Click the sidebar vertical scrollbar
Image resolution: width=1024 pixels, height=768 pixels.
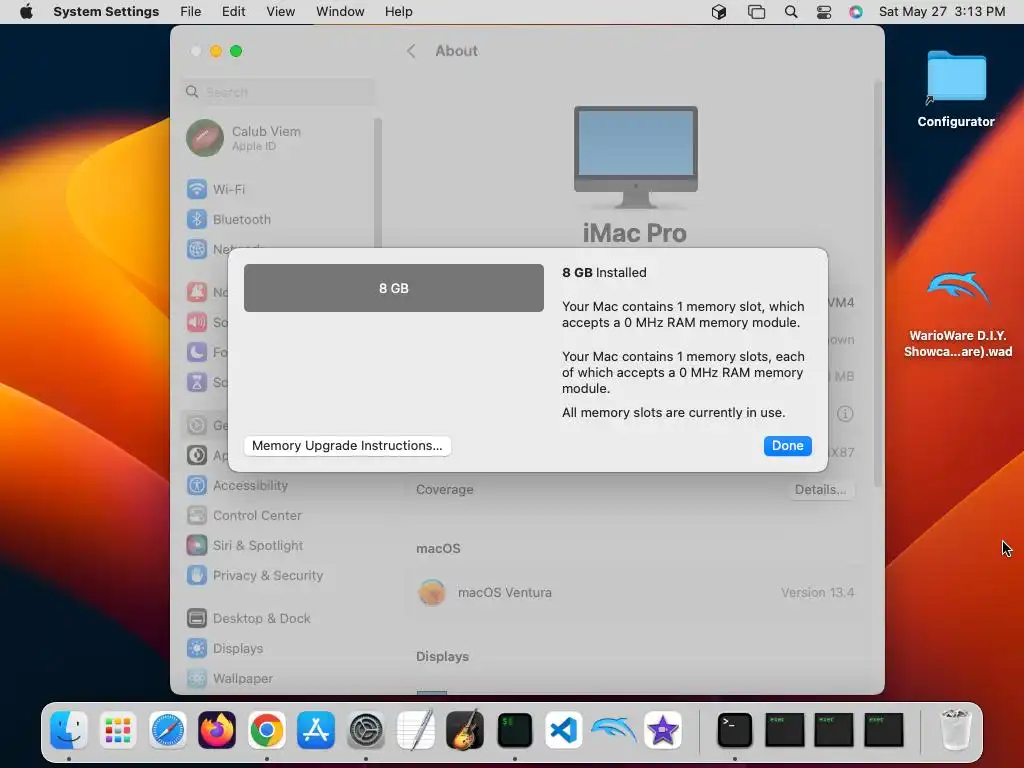pos(377,183)
